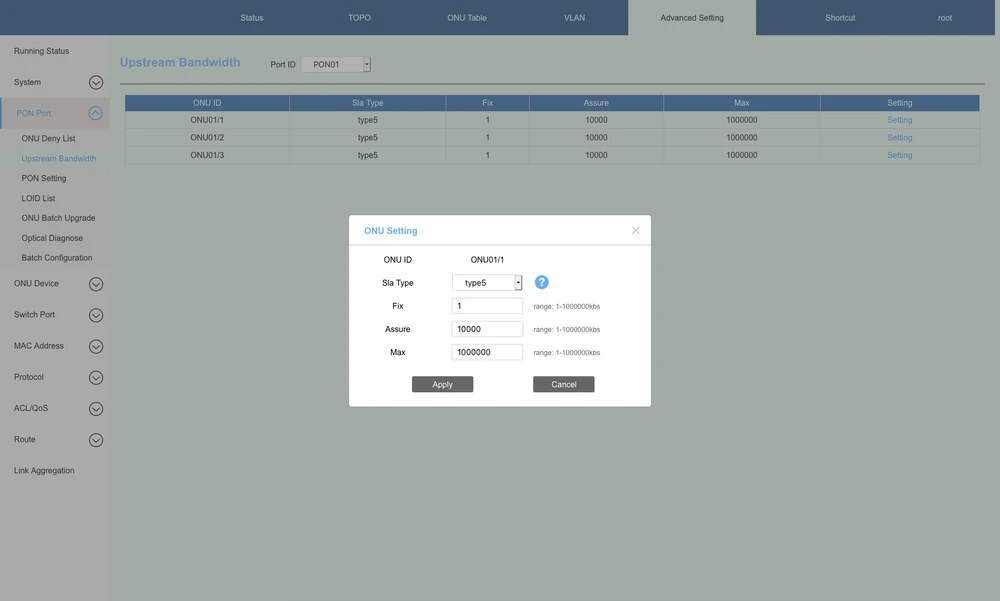The height and width of the screenshot is (601, 1000).
Task: Expand the ONU Device chevron
Action: [96, 284]
